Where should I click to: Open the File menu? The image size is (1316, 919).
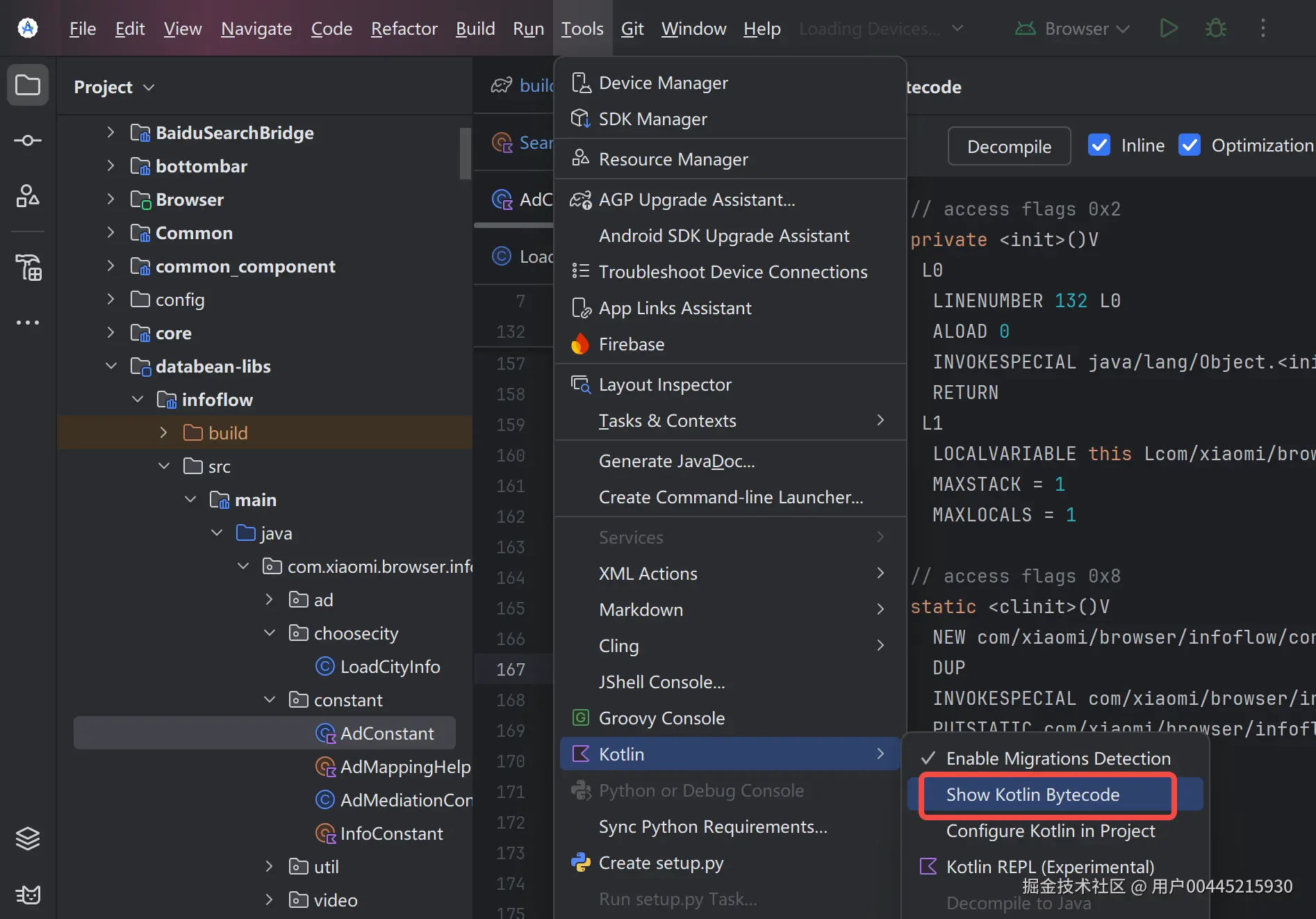pos(83,29)
